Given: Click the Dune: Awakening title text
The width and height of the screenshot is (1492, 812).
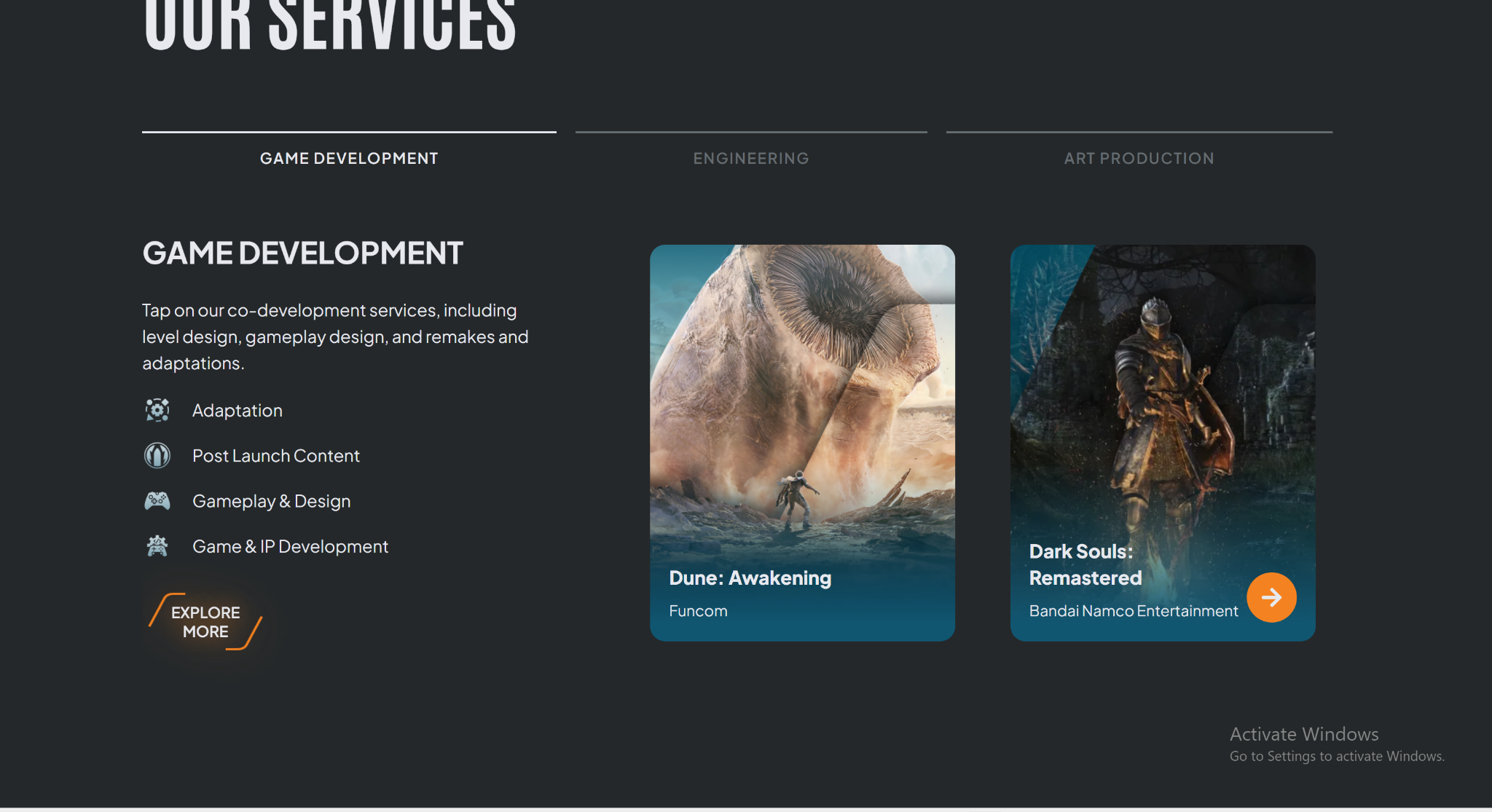Looking at the screenshot, I should (x=750, y=578).
